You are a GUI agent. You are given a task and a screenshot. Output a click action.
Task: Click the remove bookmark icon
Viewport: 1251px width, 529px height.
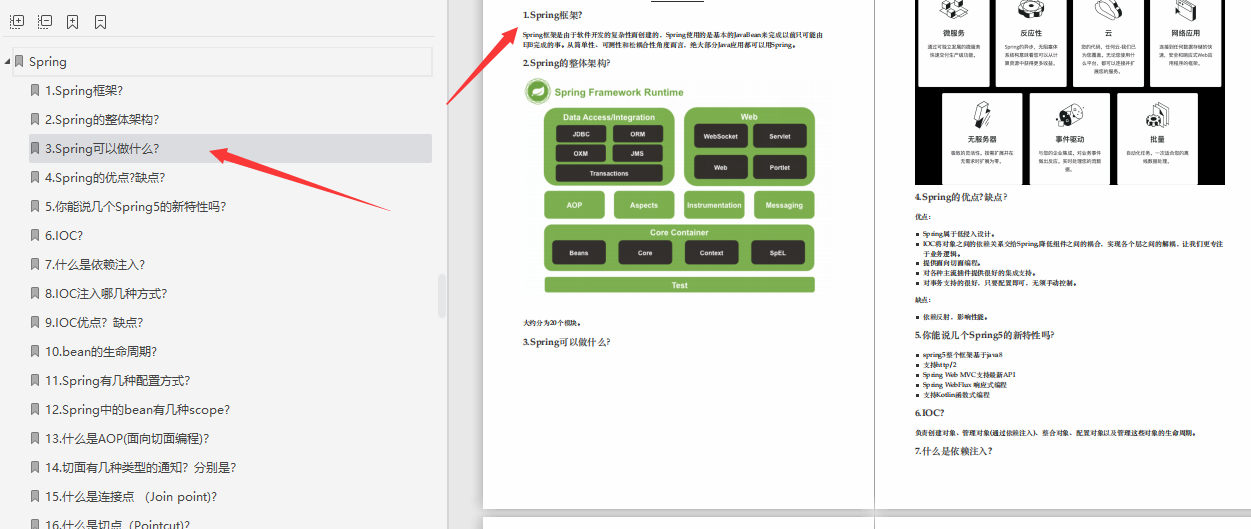(101, 21)
